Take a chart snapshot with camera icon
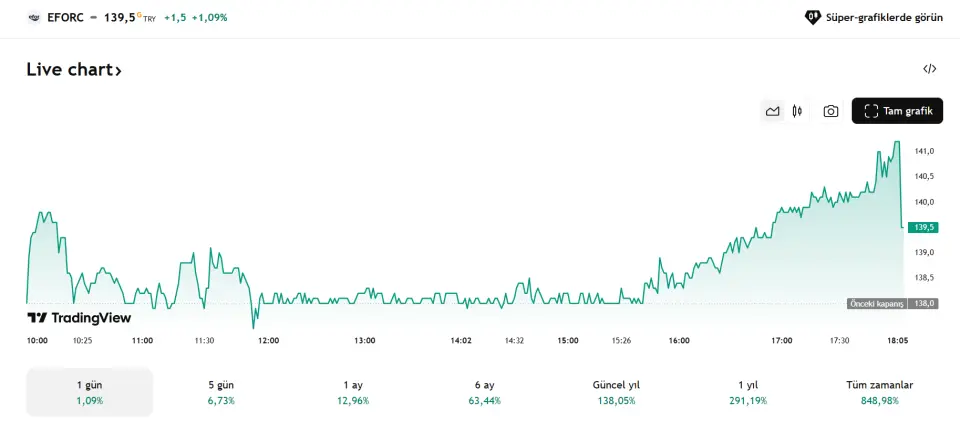The height and width of the screenshot is (421, 960). tap(830, 111)
